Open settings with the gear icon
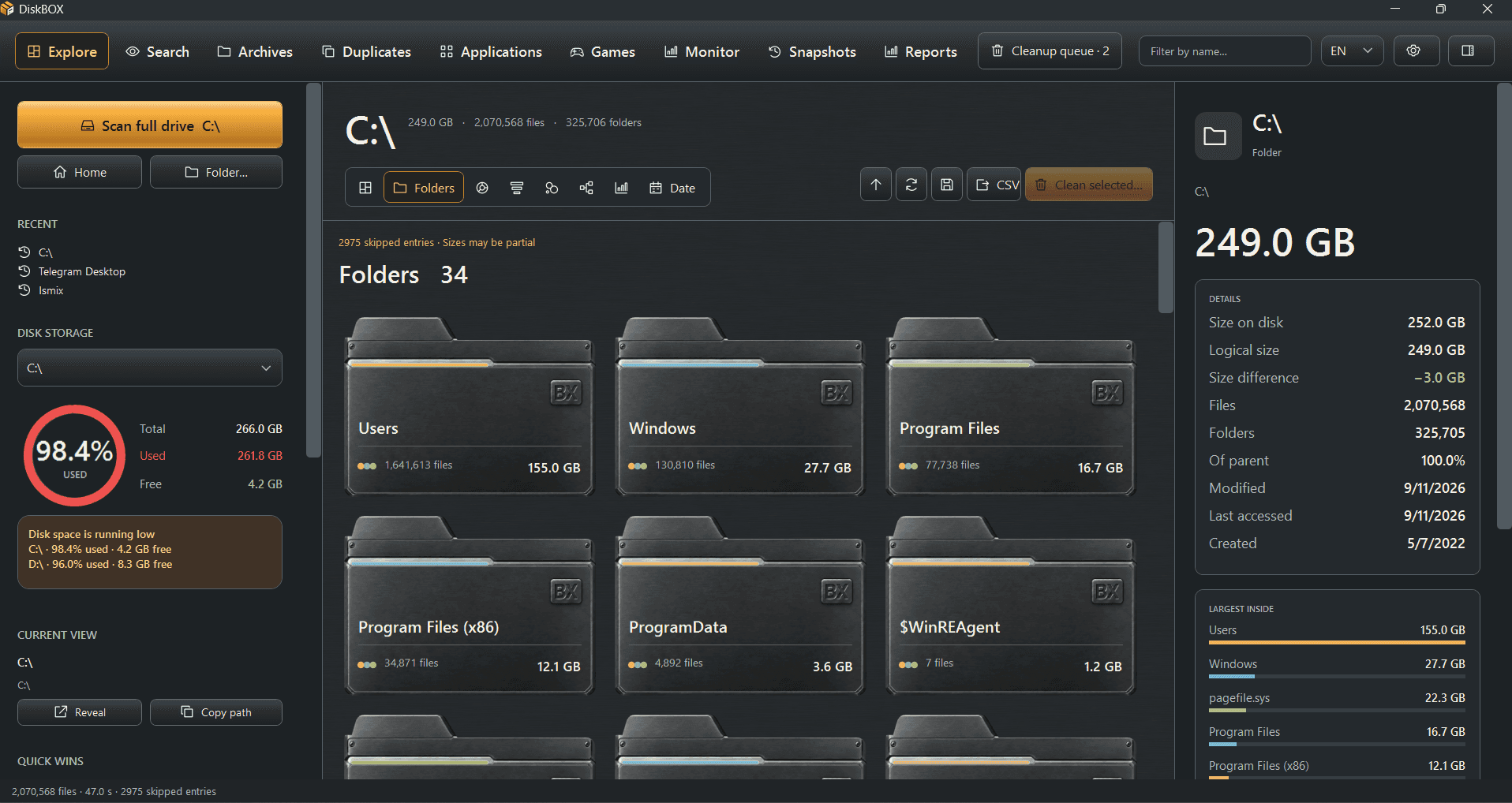 click(x=1417, y=51)
